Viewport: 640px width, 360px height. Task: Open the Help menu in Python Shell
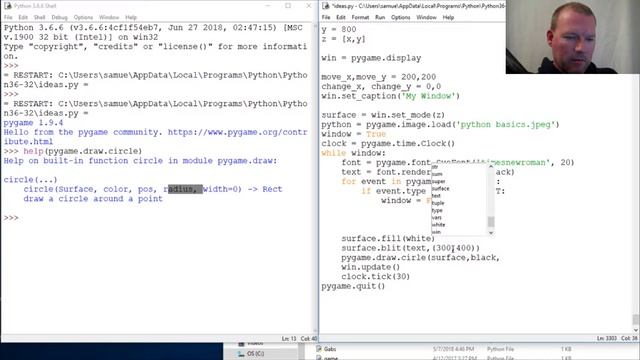click(131, 17)
